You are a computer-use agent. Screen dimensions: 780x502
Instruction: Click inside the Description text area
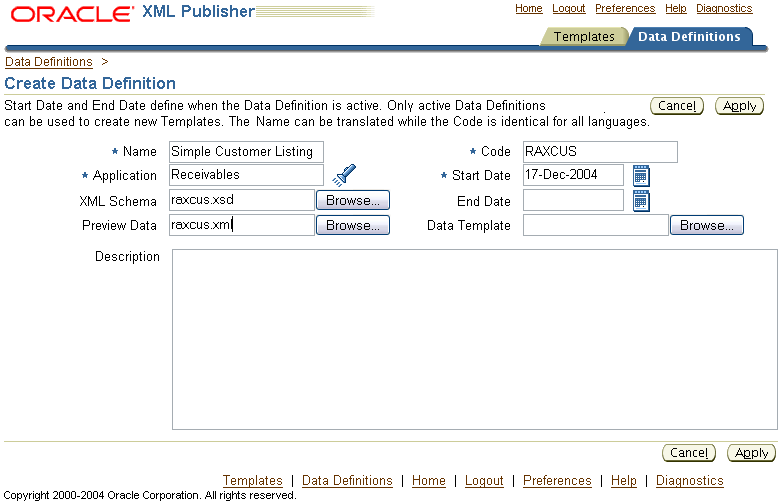point(475,339)
